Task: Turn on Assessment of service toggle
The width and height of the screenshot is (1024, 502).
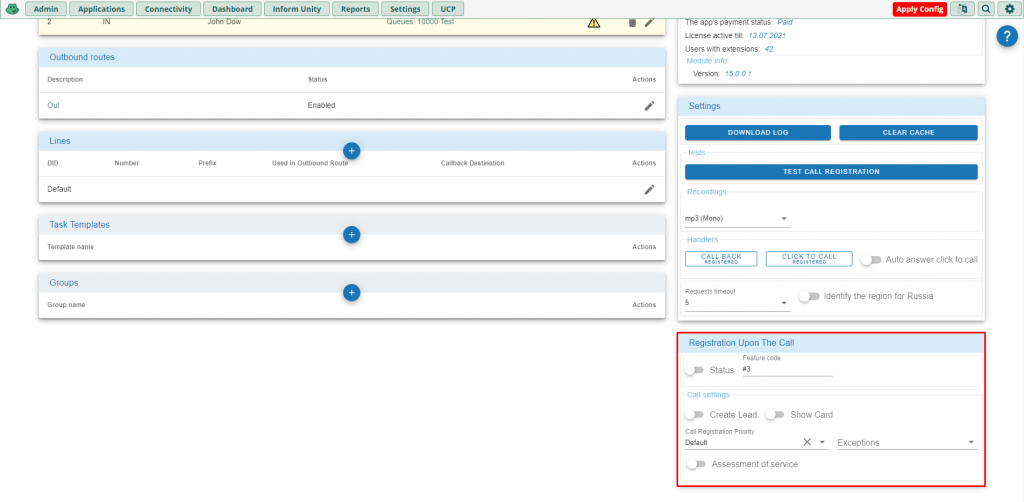Action: click(696, 464)
